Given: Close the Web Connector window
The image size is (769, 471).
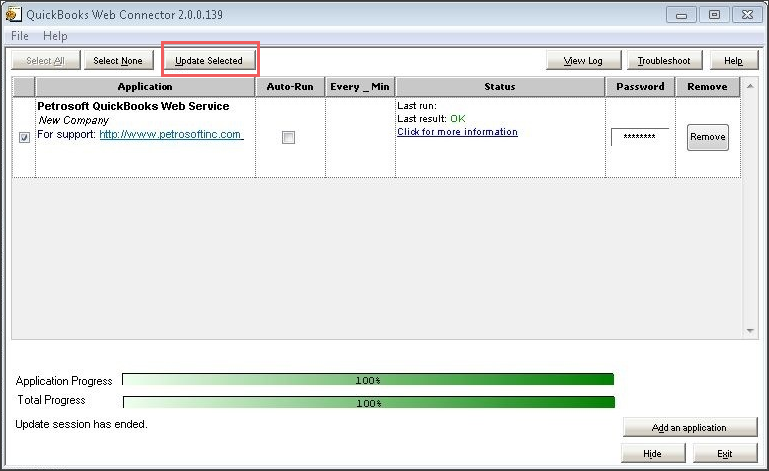Looking at the screenshot, I should [x=747, y=15].
